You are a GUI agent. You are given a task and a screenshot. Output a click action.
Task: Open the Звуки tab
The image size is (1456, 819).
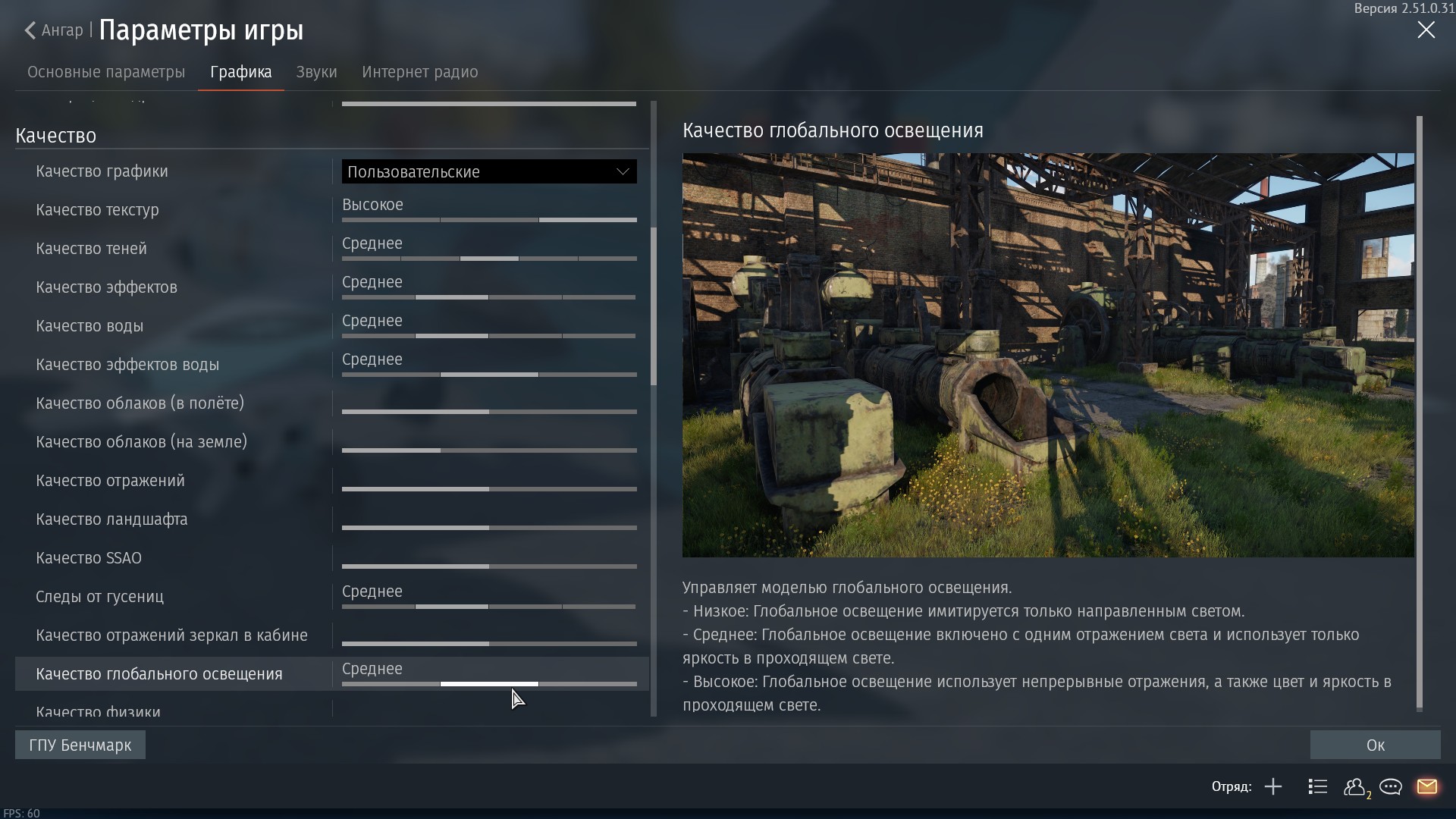(316, 72)
